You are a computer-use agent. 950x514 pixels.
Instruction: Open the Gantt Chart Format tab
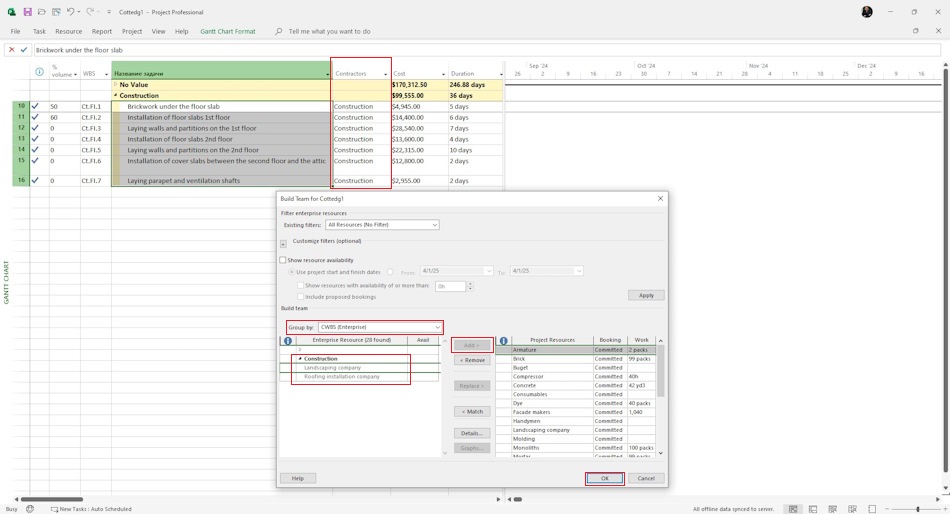(228, 31)
